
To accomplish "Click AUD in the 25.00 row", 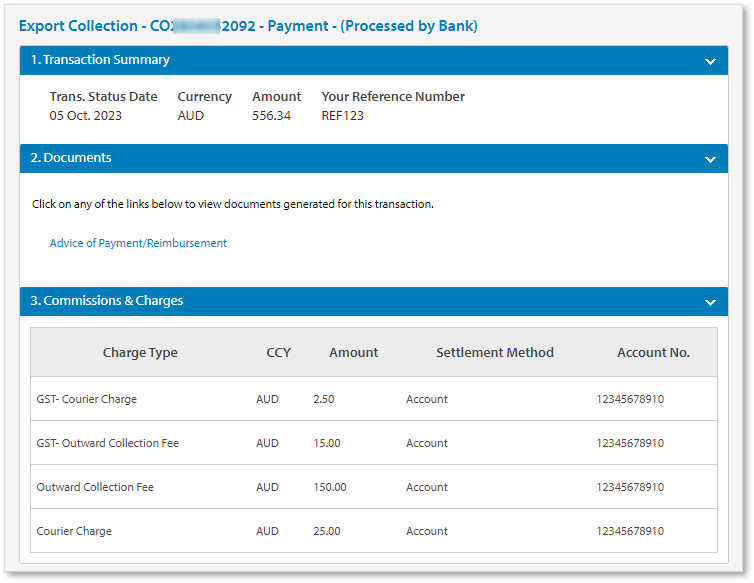I will click(267, 531).
